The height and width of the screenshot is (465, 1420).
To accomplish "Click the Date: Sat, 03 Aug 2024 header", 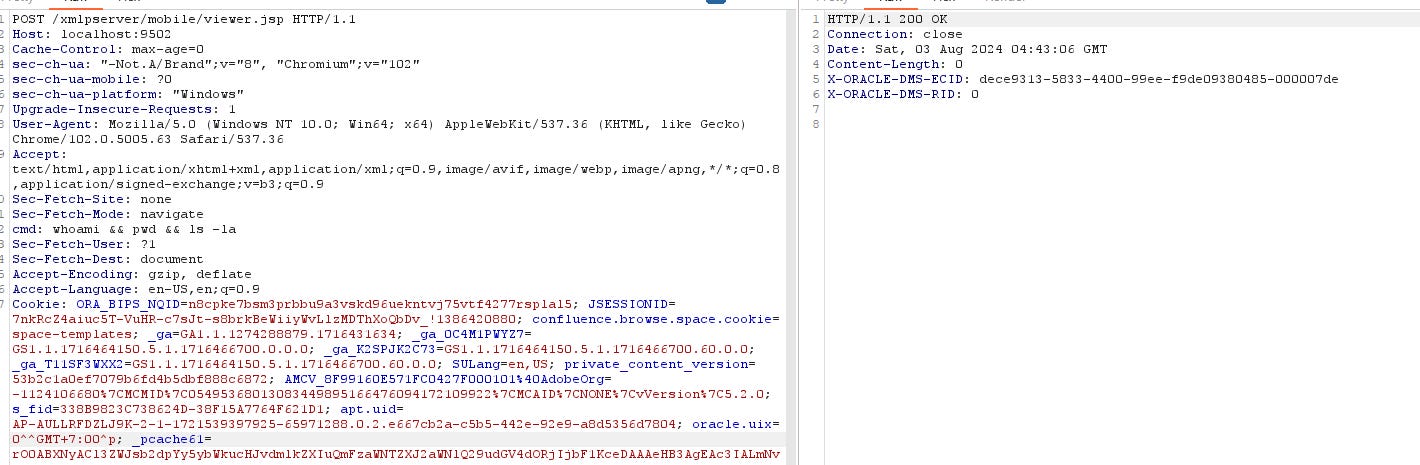I will tap(967, 49).
